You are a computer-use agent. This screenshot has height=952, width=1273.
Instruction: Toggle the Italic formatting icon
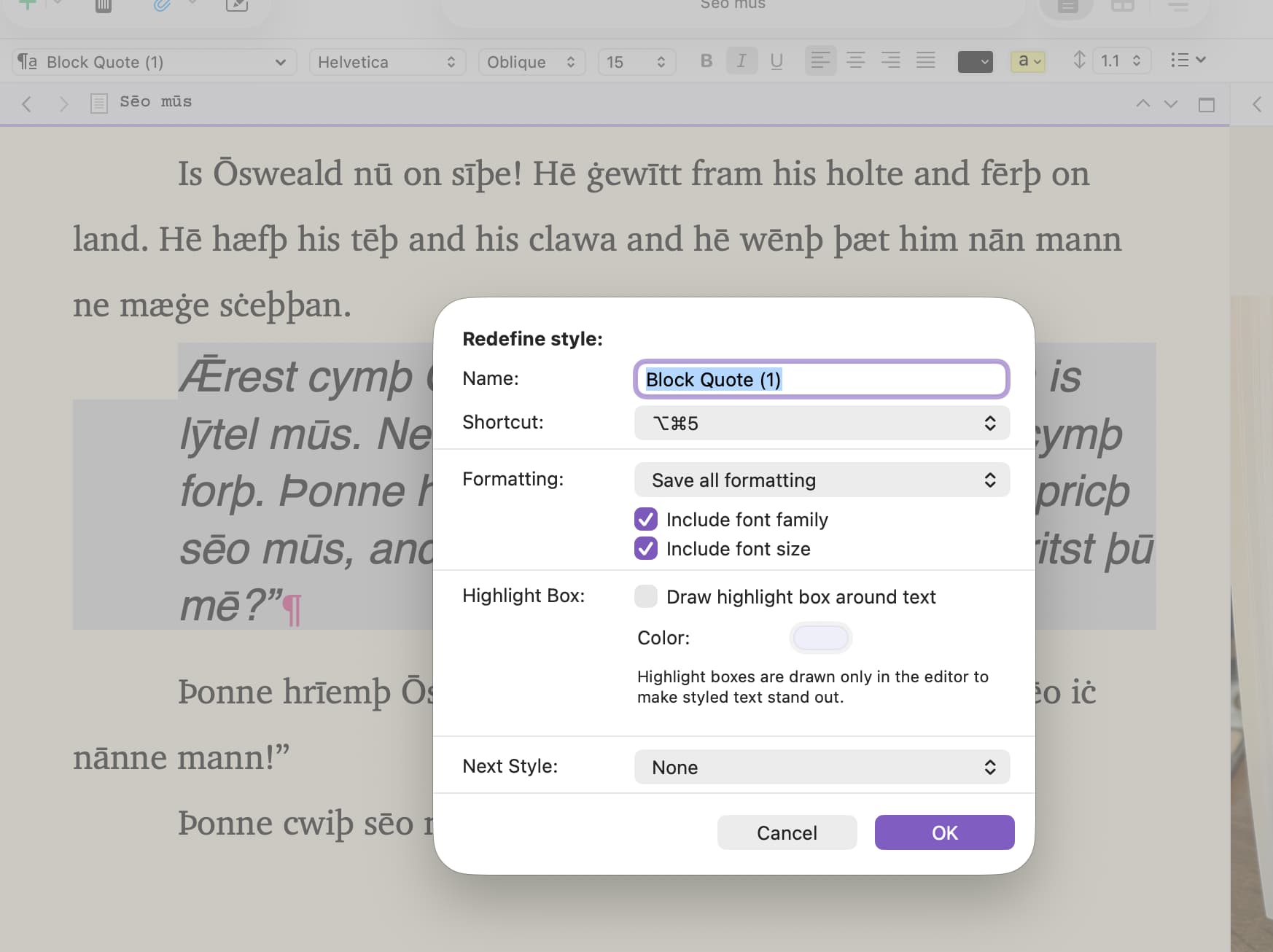(741, 61)
